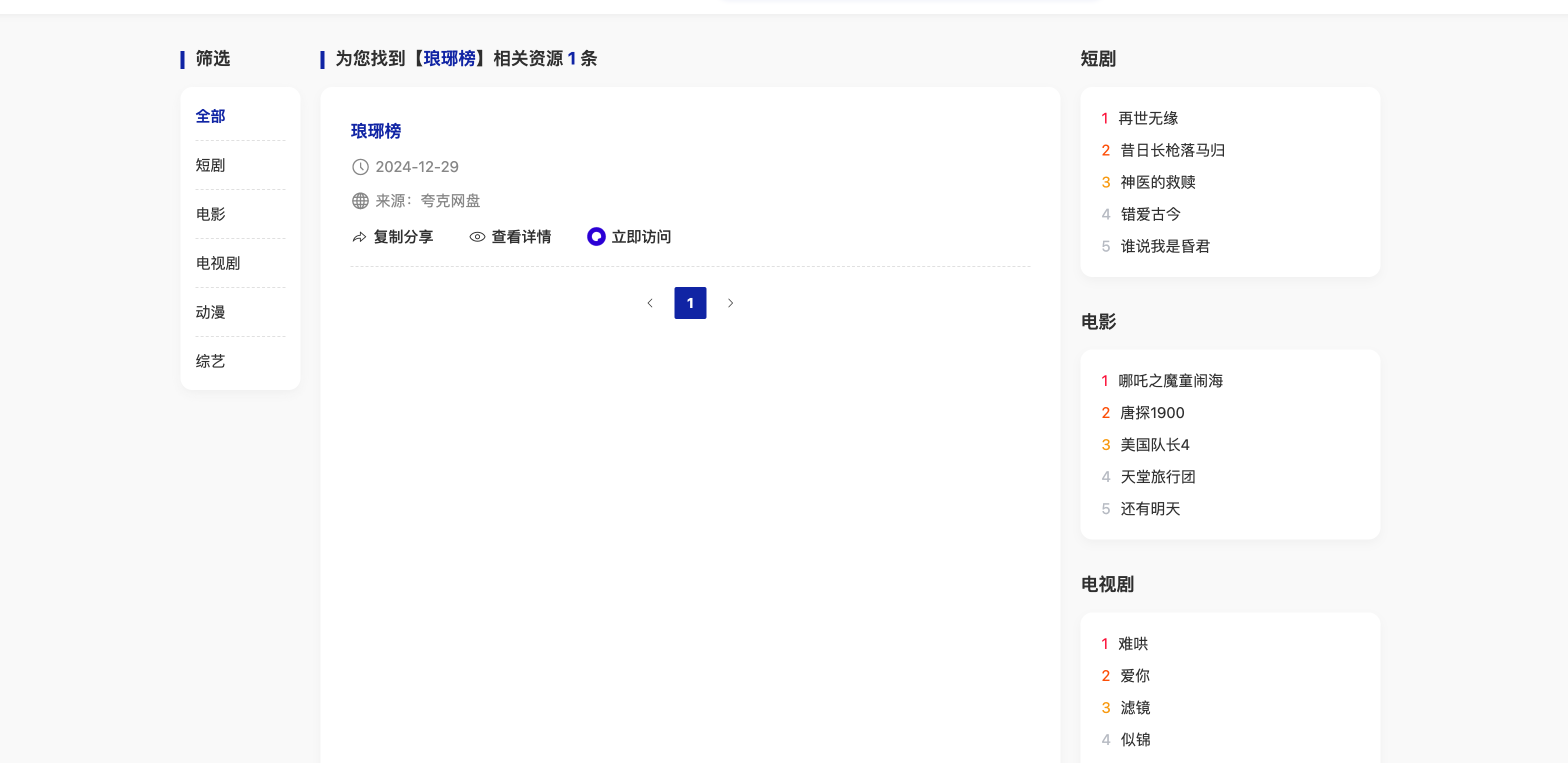The height and width of the screenshot is (763, 1568).
Task: Open 美国队长4 movie entry
Action: point(1154,445)
